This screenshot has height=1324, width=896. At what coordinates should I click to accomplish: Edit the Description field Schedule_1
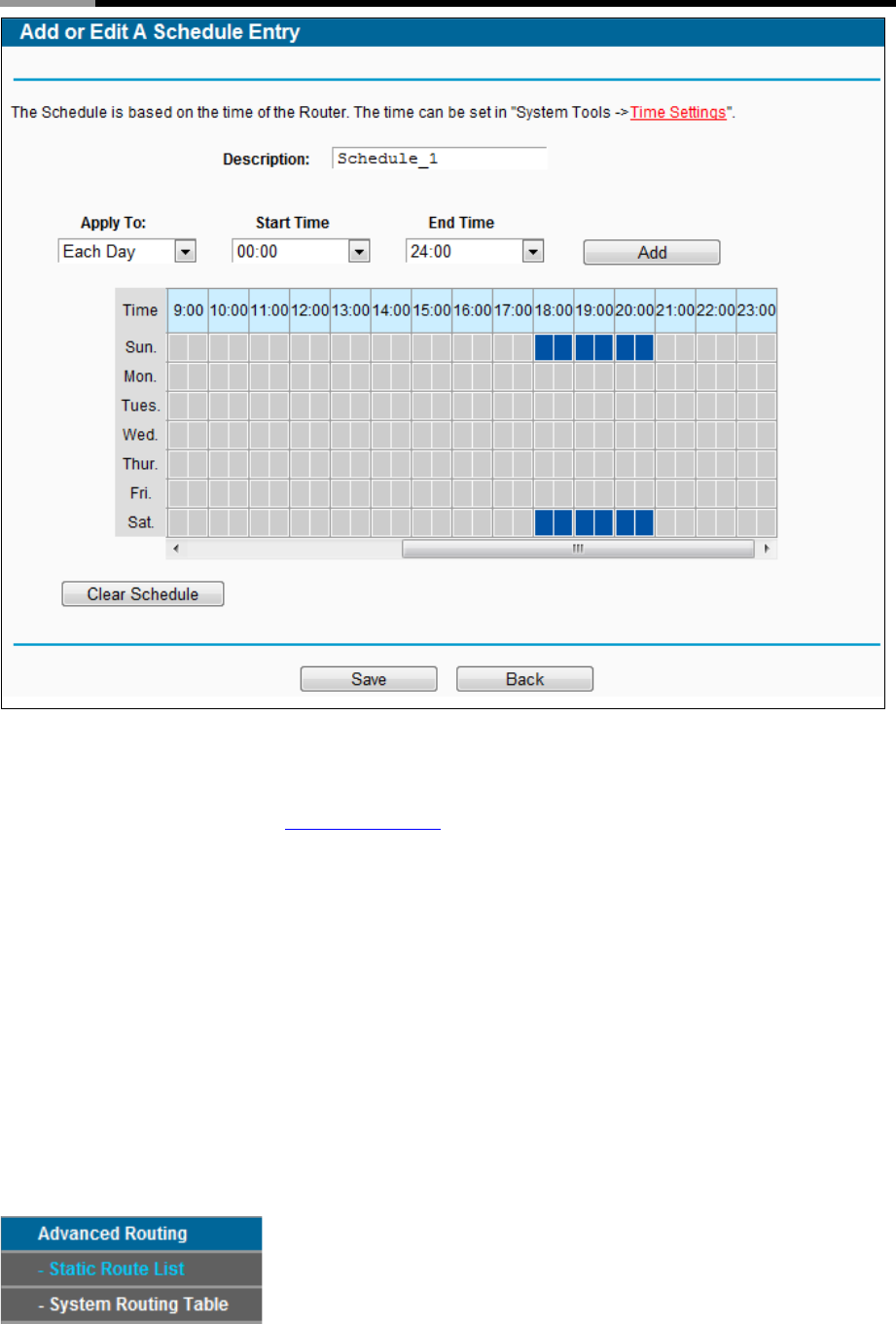(440, 159)
